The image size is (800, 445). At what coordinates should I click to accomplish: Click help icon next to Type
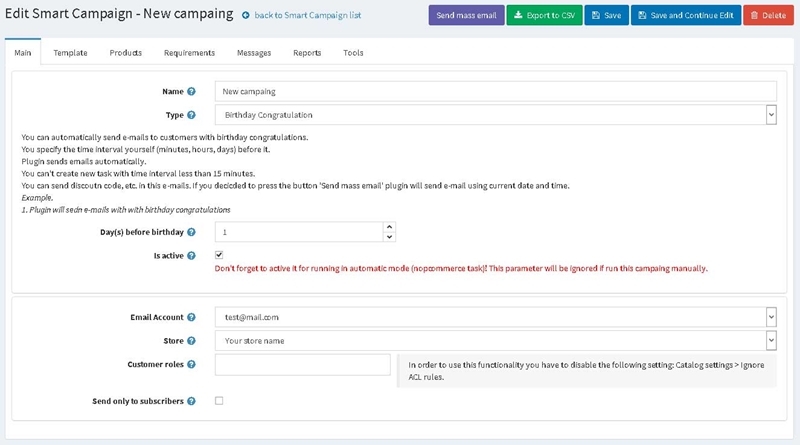[x=191, y=115]
